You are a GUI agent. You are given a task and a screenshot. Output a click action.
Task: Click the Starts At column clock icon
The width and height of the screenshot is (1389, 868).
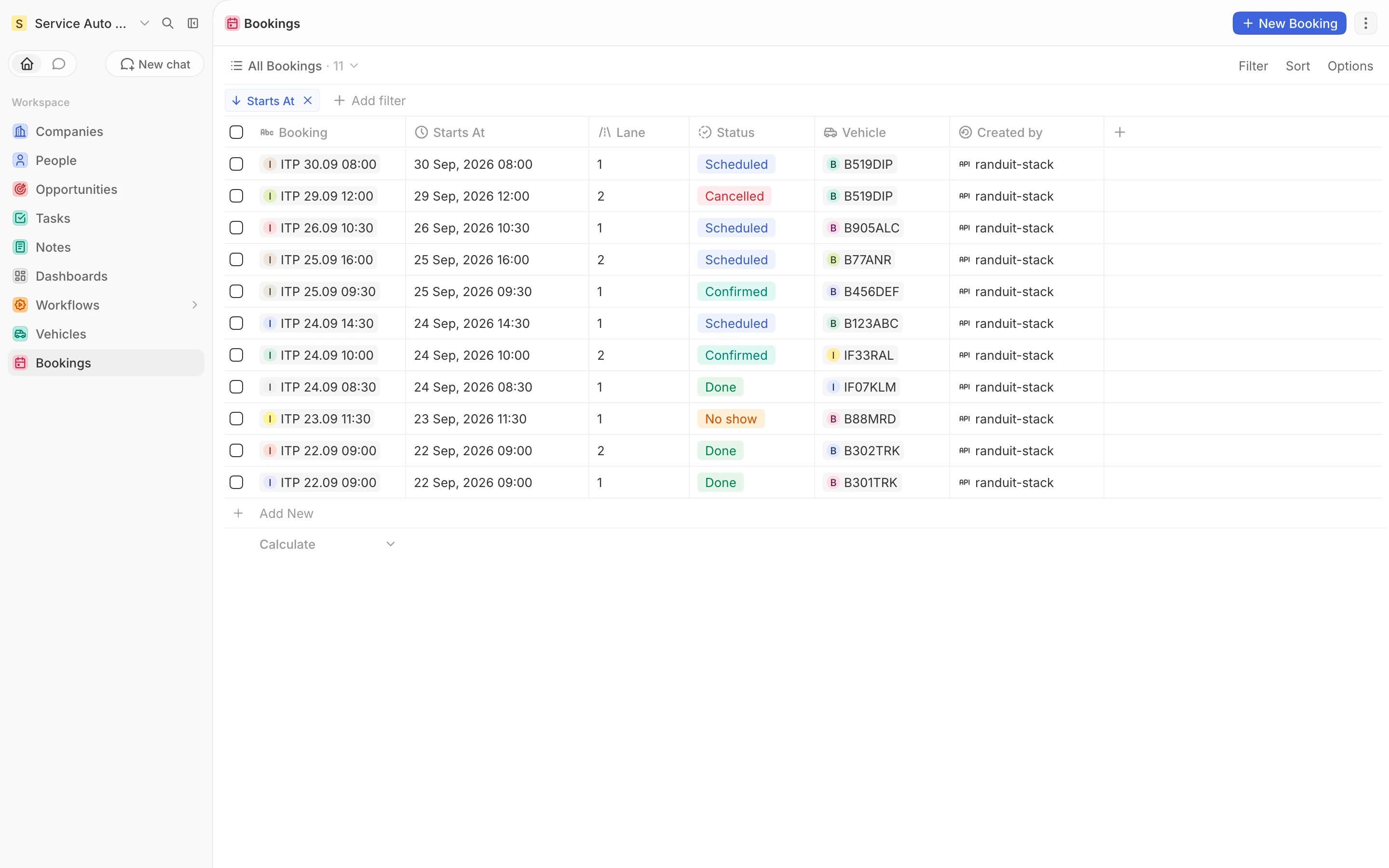pyautogui.click(x=422, y=133)
